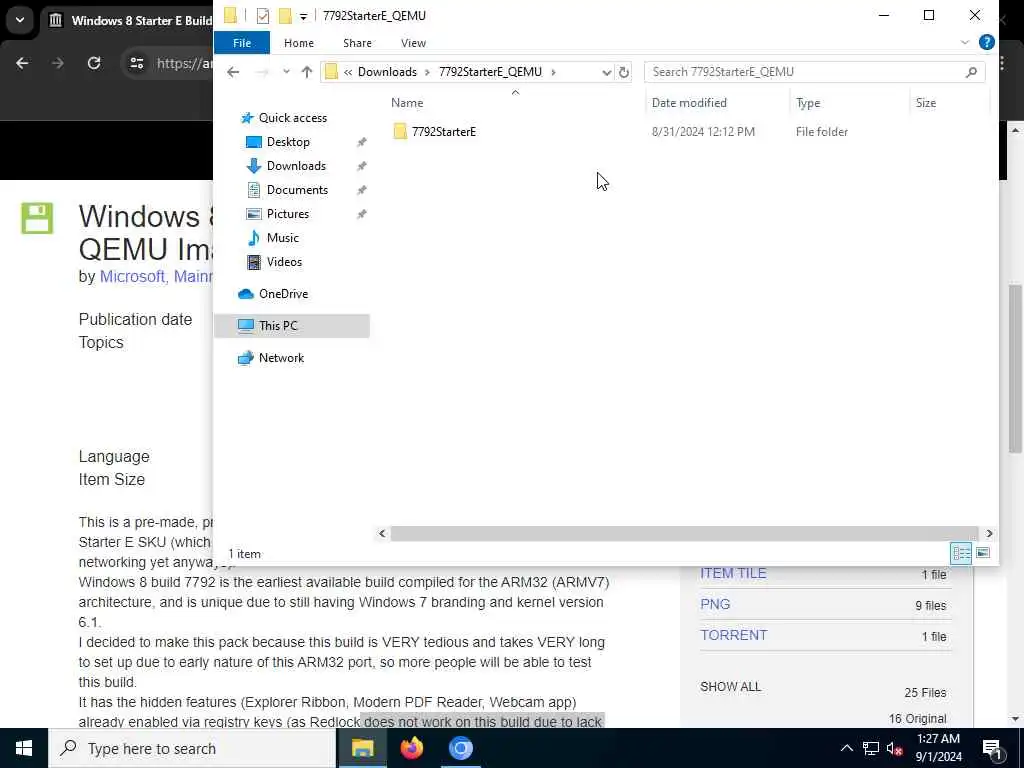Expand the ribbon with the chevron
The image size is (1024, 768).
[x=965, y=42]
